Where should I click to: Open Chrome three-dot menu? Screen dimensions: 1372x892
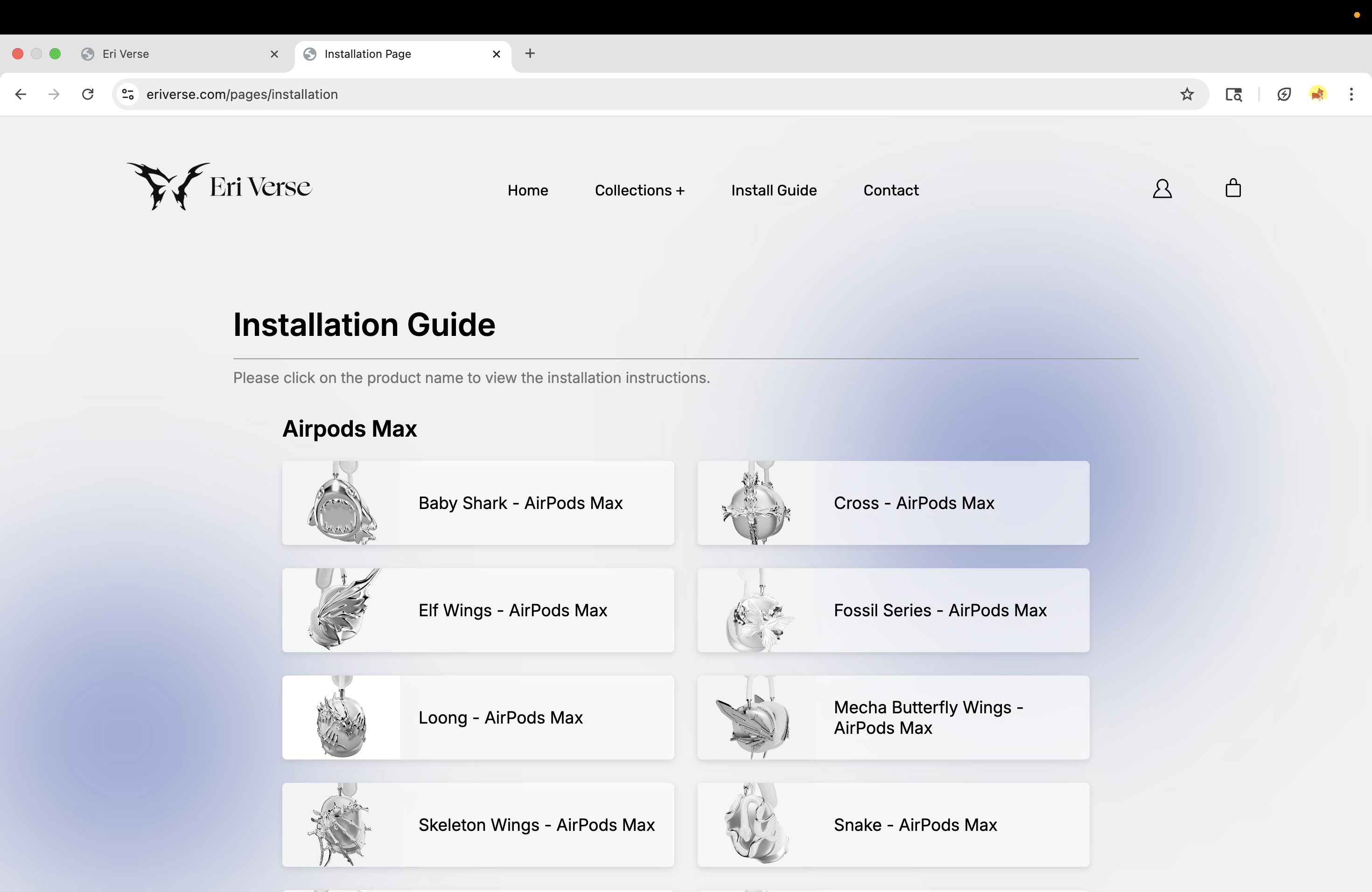tap(1351, 95)
